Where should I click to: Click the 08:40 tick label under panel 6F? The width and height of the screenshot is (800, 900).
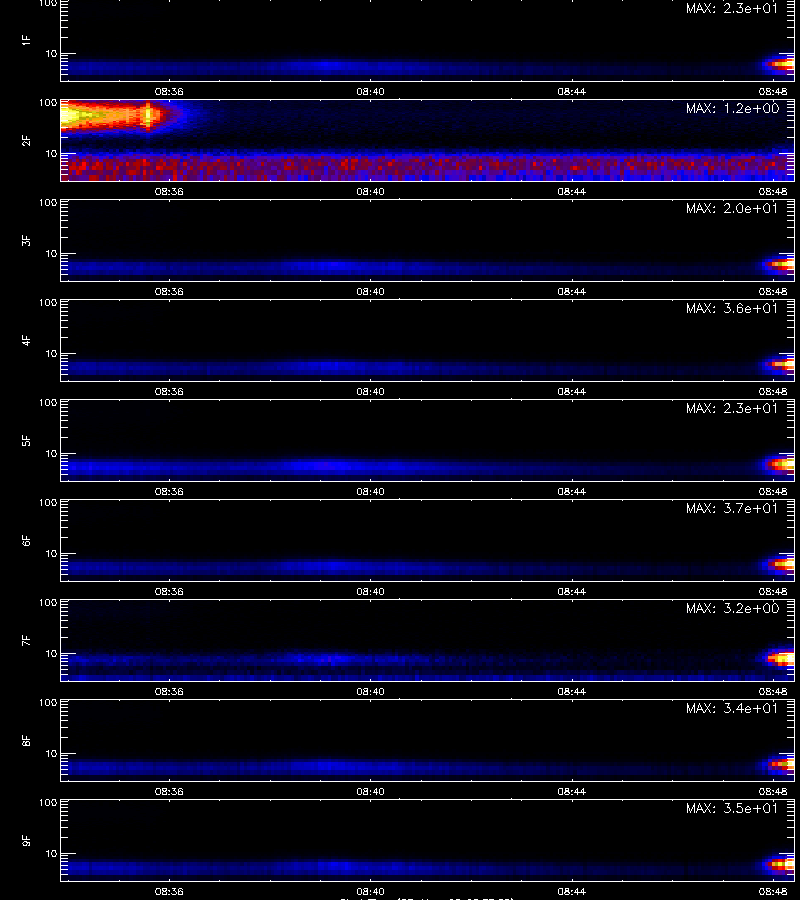tap(370, 591)
